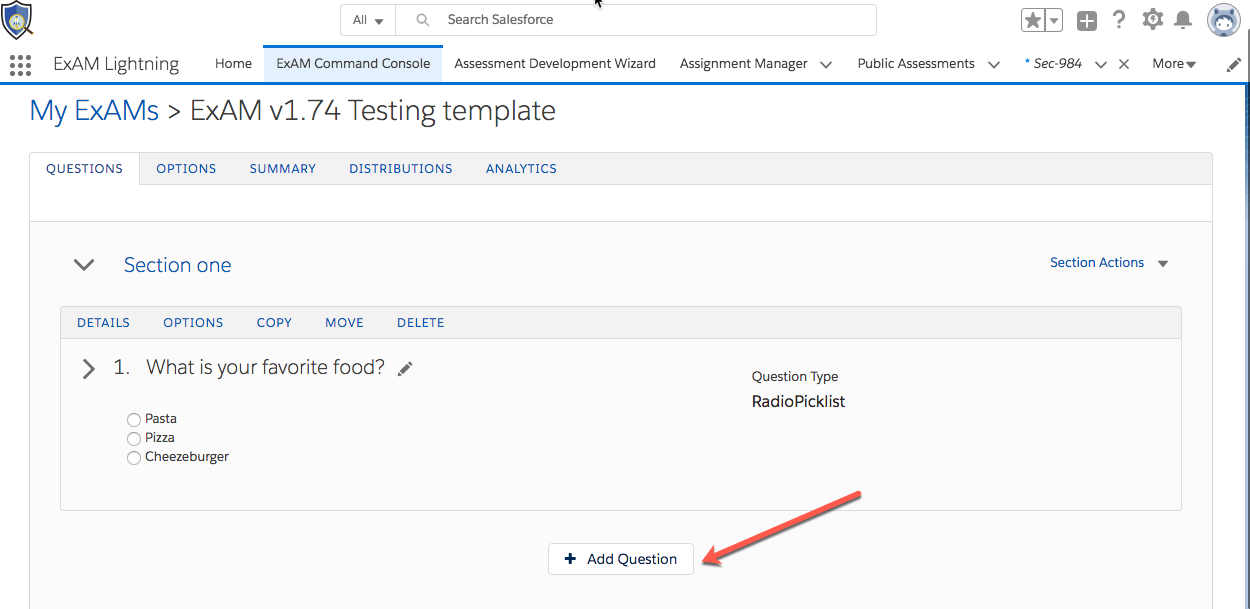Click the question COPY action
Viewport: 1250px width, 609px height.
point(274,323)
